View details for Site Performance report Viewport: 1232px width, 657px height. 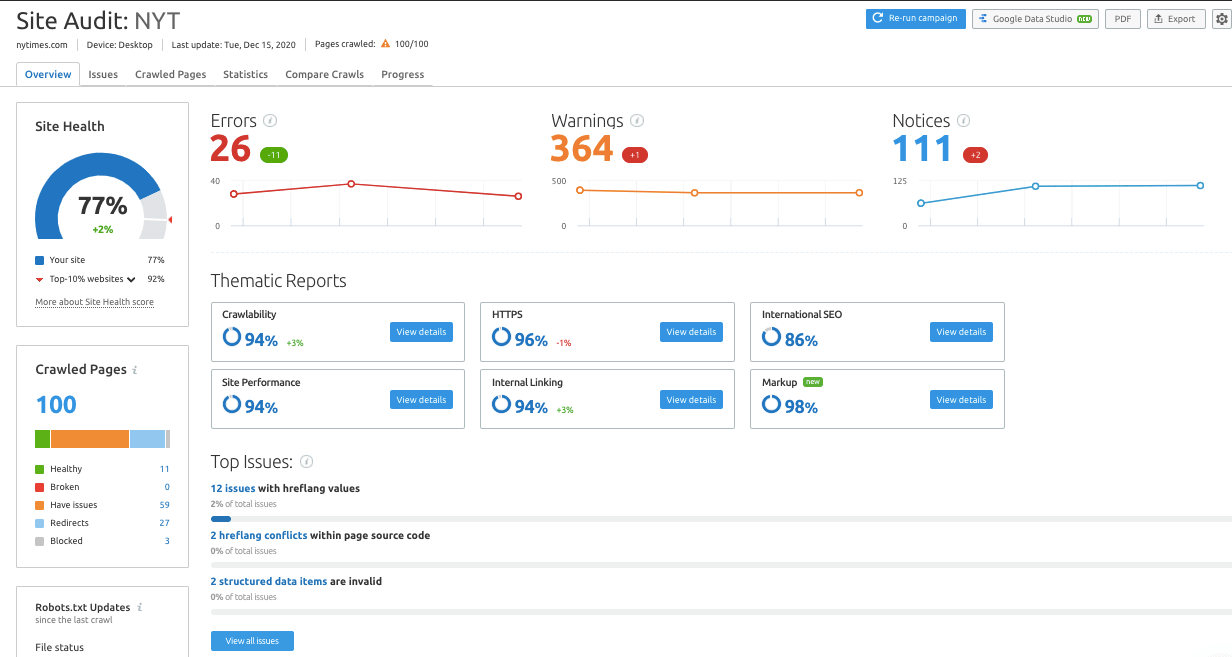421,400
